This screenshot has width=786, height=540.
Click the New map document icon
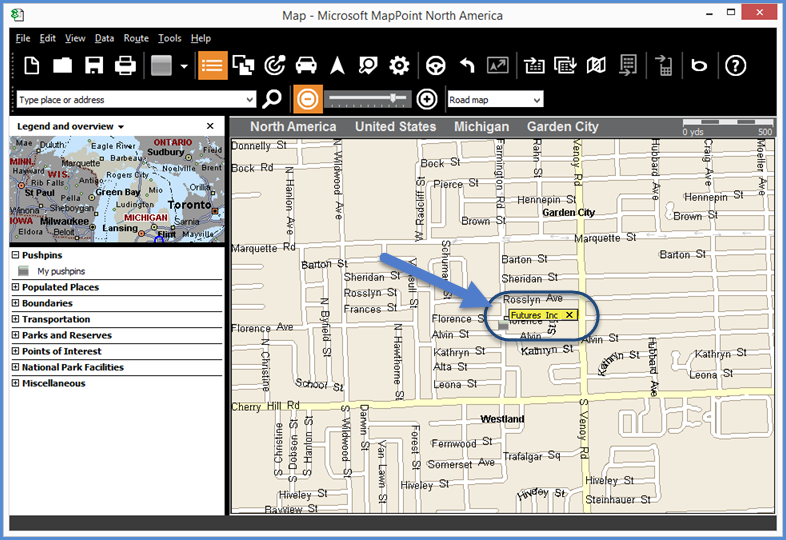tap(32, 66)
